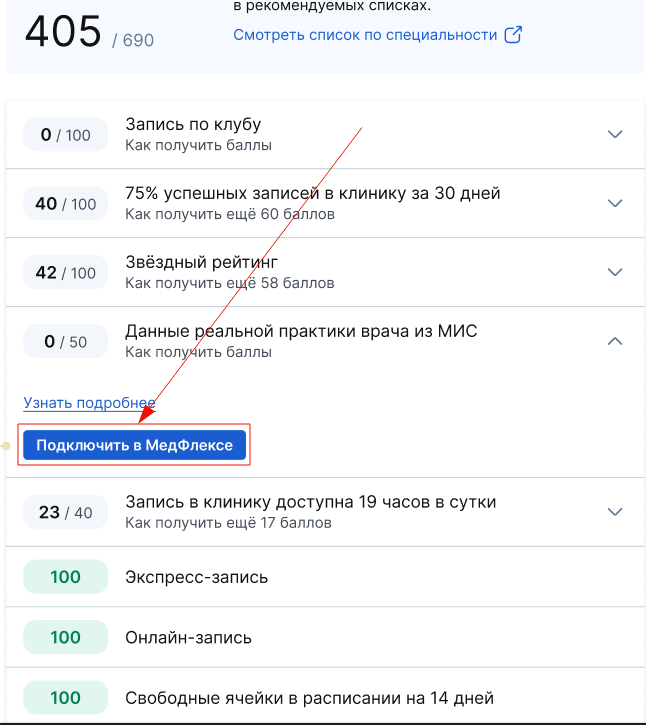This screenshot has width=646, height=725.
Task: Click green 100 badge beside "Экспресс-запись"
Action: coord(65,577)
